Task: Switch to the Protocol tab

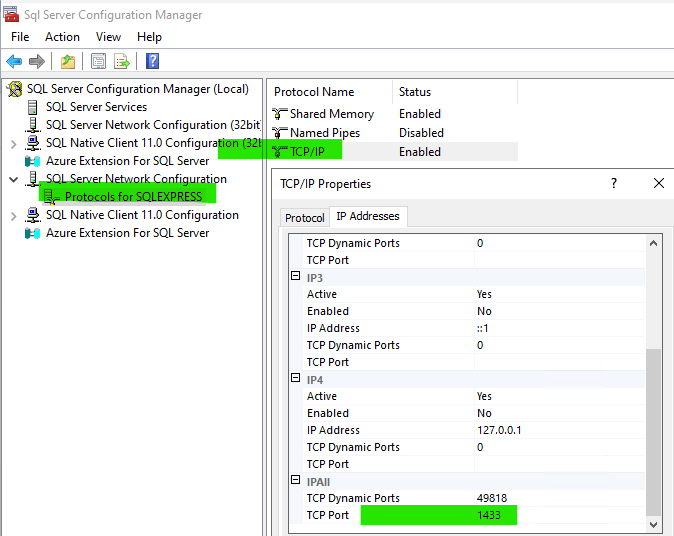Action: (305, 218)
